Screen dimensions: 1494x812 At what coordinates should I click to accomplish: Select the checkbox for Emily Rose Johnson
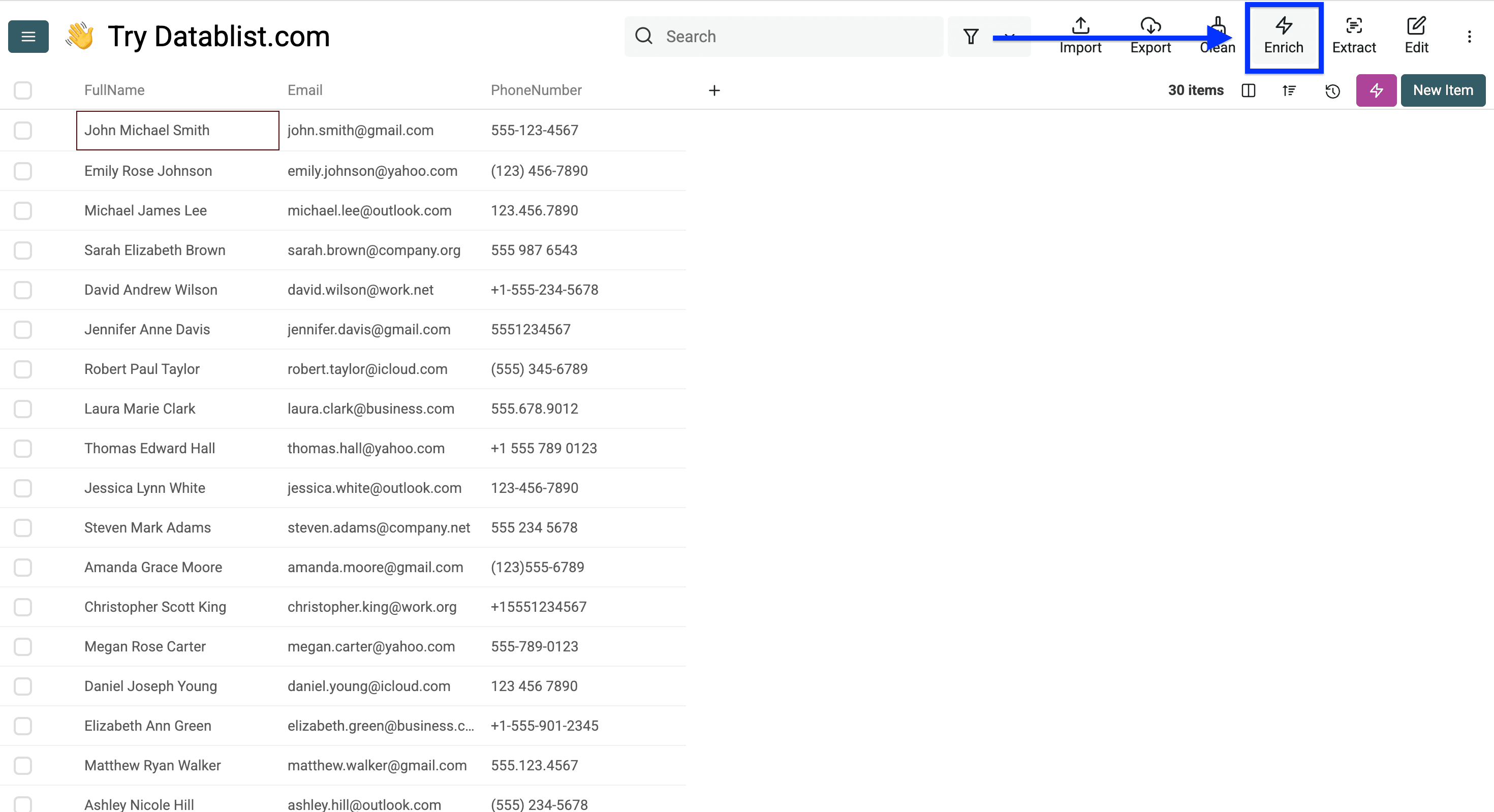[x=23, y=171]
